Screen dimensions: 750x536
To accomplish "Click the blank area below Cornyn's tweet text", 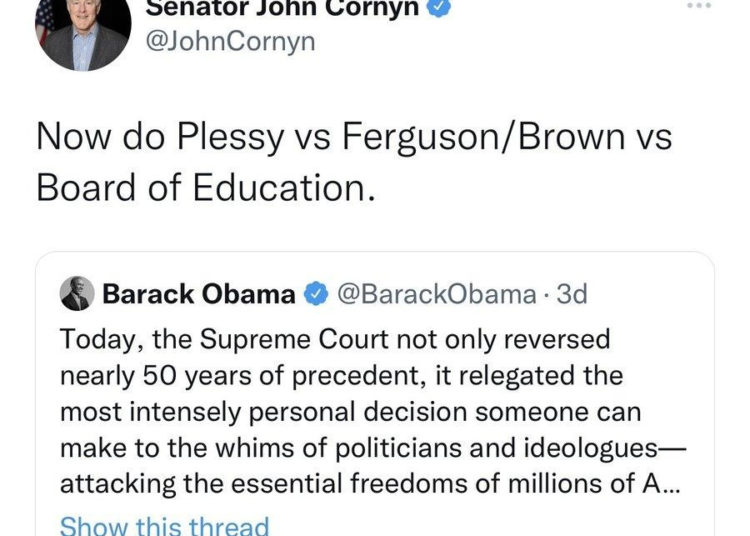I will 375,227.
